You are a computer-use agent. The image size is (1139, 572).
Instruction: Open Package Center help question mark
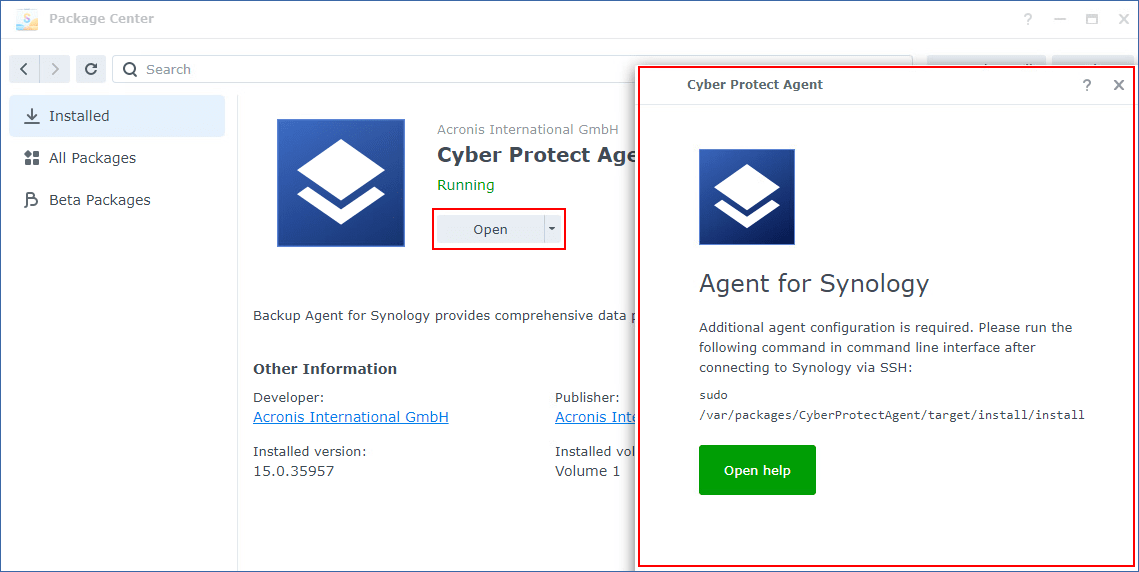point(1028,19)
